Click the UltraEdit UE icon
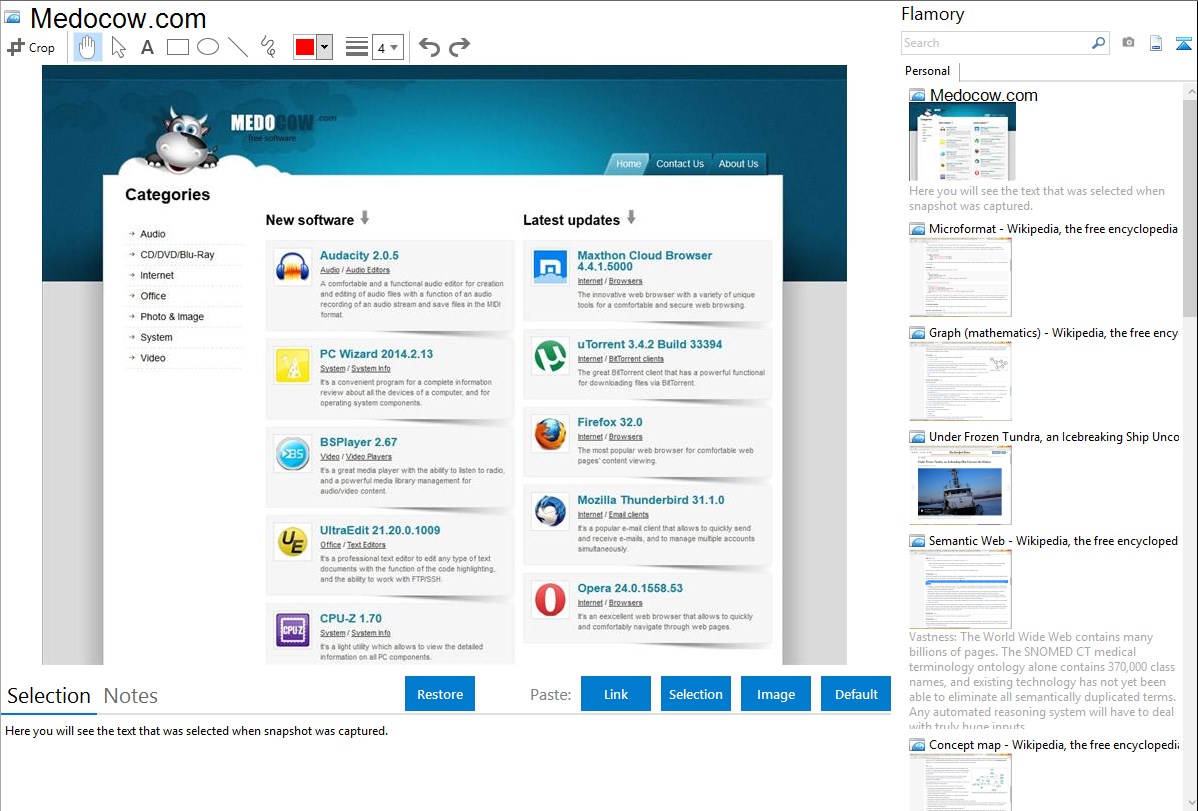 pos(292,542)
